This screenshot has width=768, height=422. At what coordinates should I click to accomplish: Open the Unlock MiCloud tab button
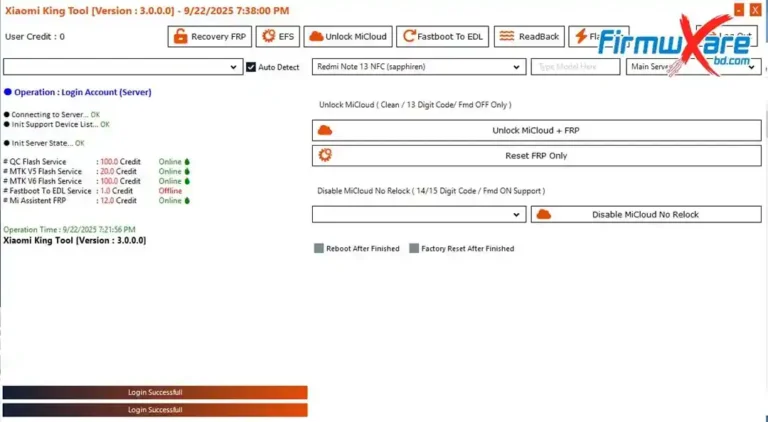[x=348, y=36]
